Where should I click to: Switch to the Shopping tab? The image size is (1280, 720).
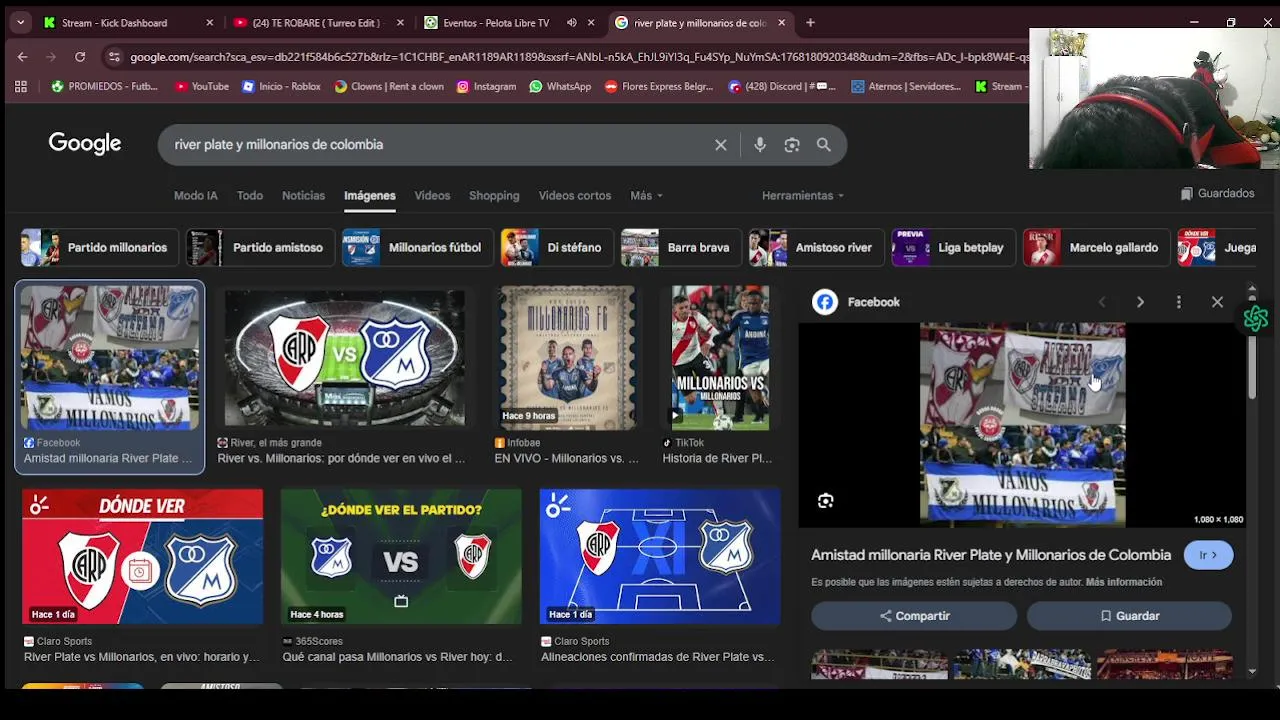pos(494,196)
